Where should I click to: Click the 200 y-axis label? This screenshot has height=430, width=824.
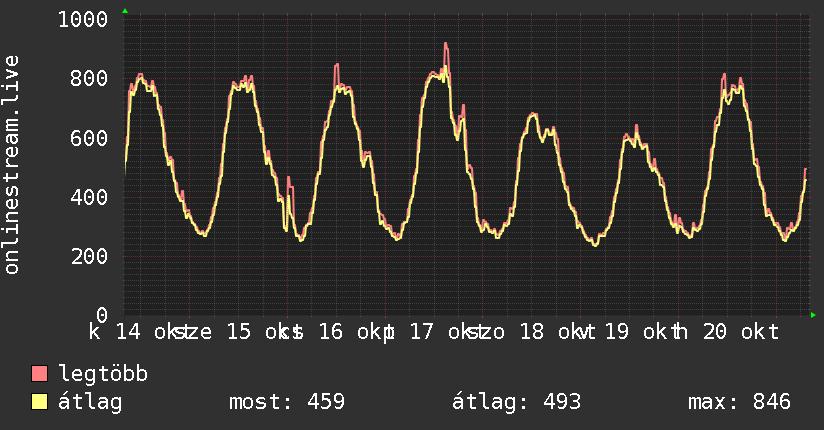coord(89,257)
